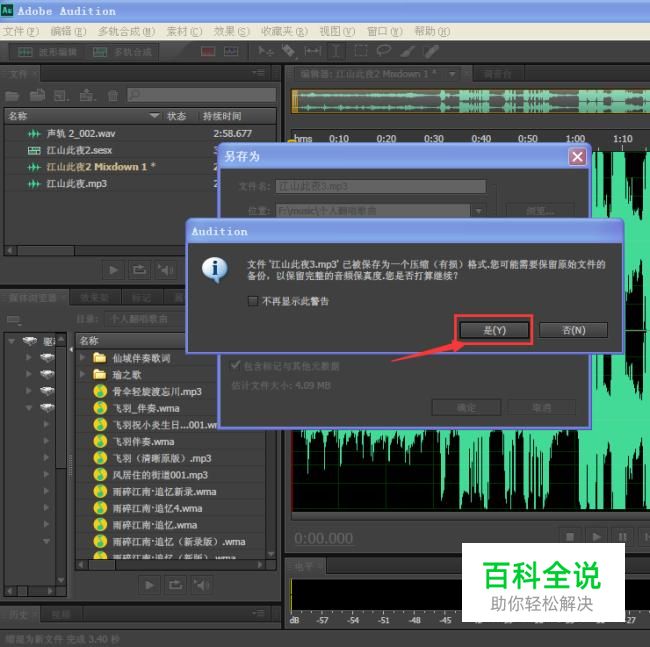
Task: Click media browser preview play button
Action: coord(149,585)
